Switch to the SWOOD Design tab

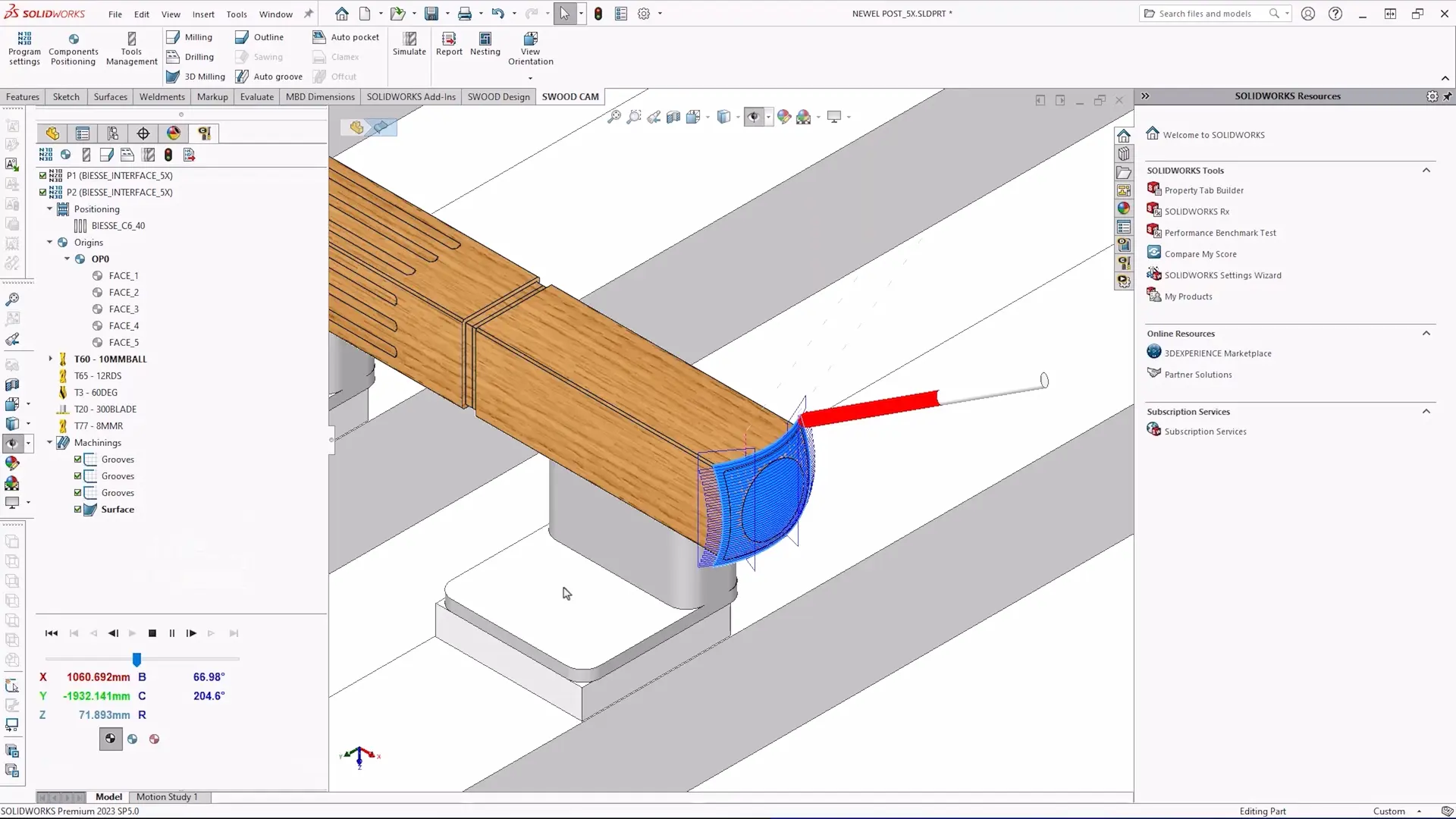coord(498,96)
